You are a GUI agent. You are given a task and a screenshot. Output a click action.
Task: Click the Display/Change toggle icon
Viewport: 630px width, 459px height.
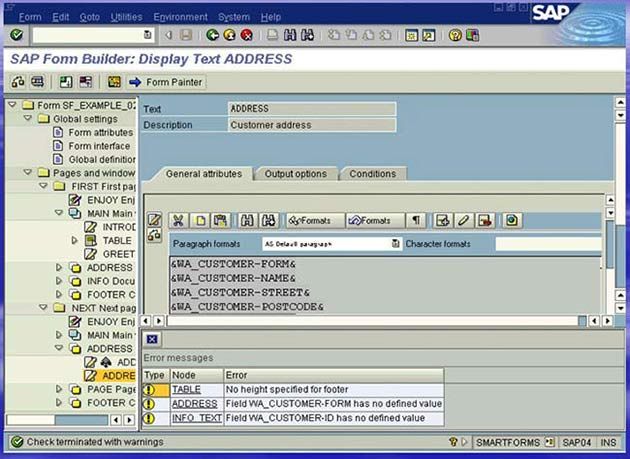(x=18, y=82)
